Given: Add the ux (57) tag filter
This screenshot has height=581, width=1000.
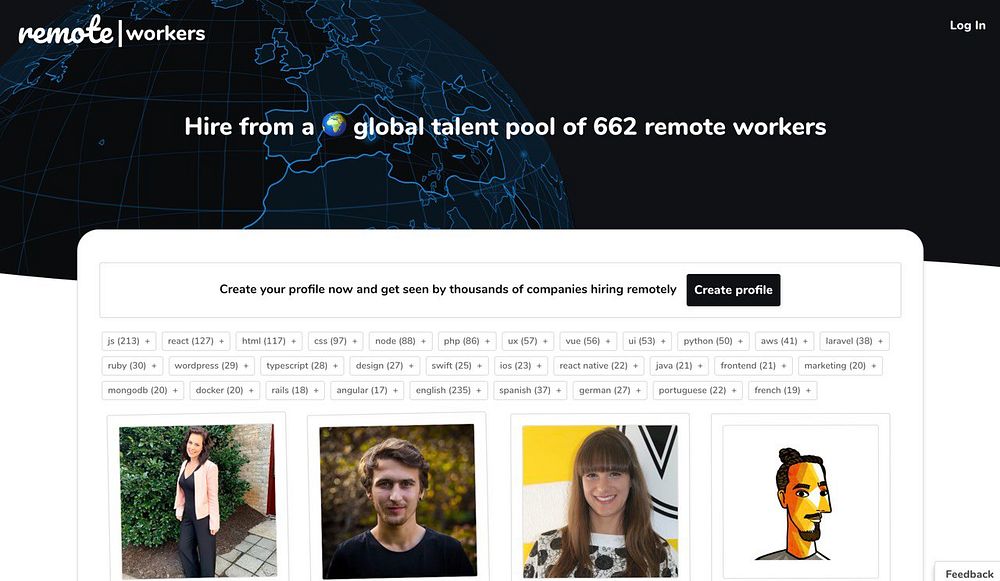Looking at the screenshot, I should (527, 341).
